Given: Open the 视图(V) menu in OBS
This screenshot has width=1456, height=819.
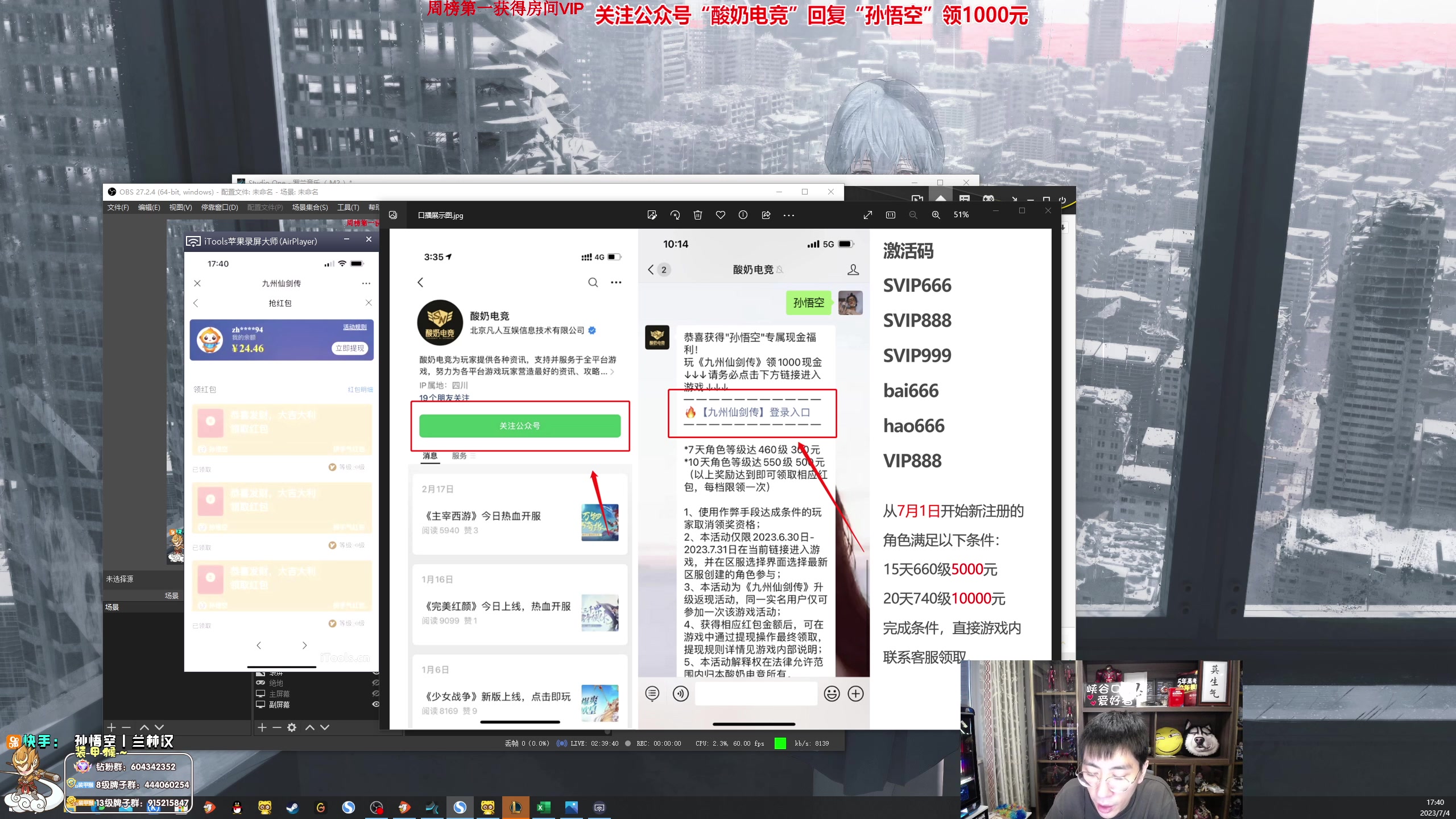Looking at the screenshot, I should click(180, 208).
